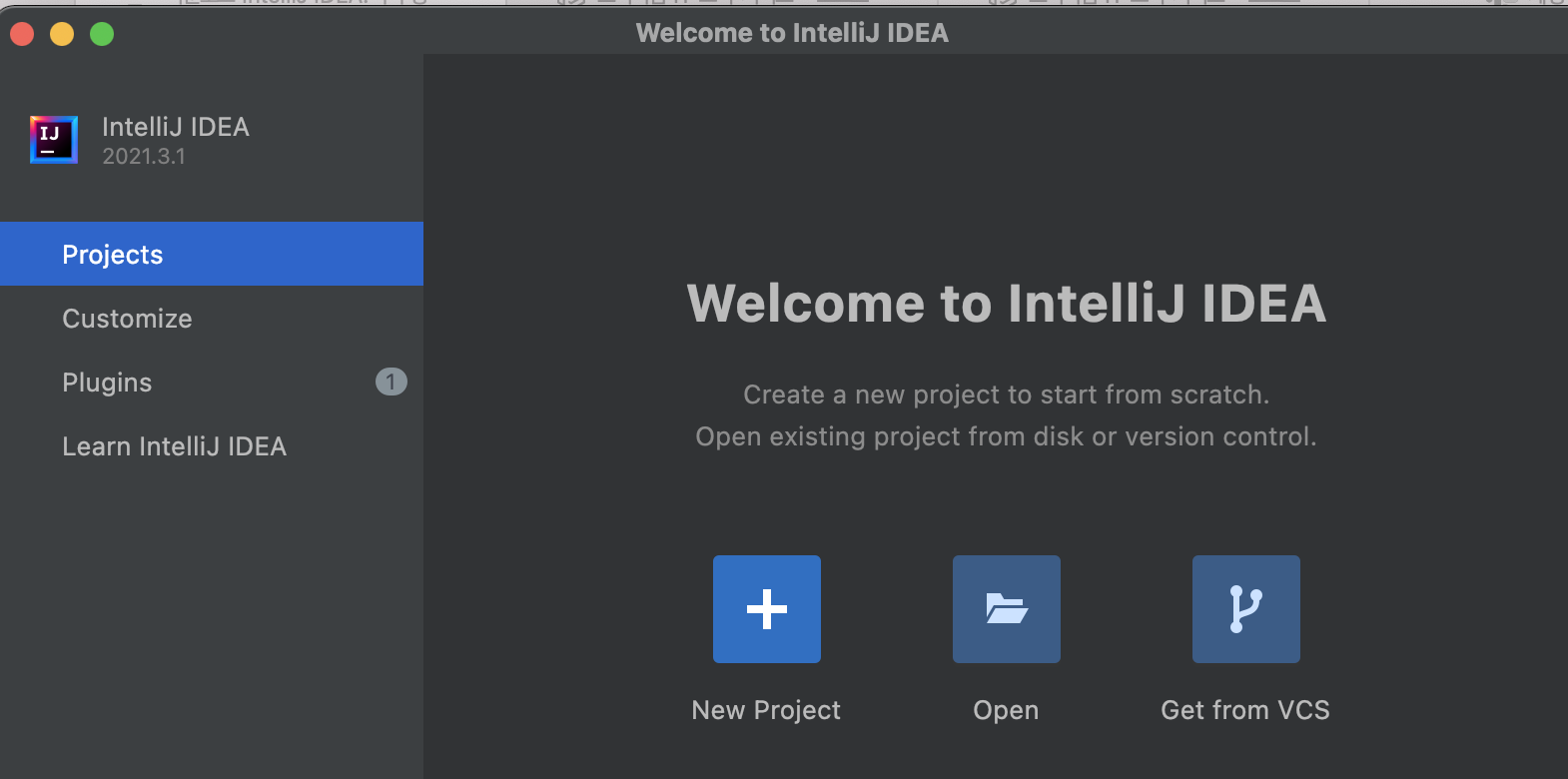This screenshot has width=1568, height=779.
Task: Click the version number 2021.3.1
Action: click(x=144, y=157)
